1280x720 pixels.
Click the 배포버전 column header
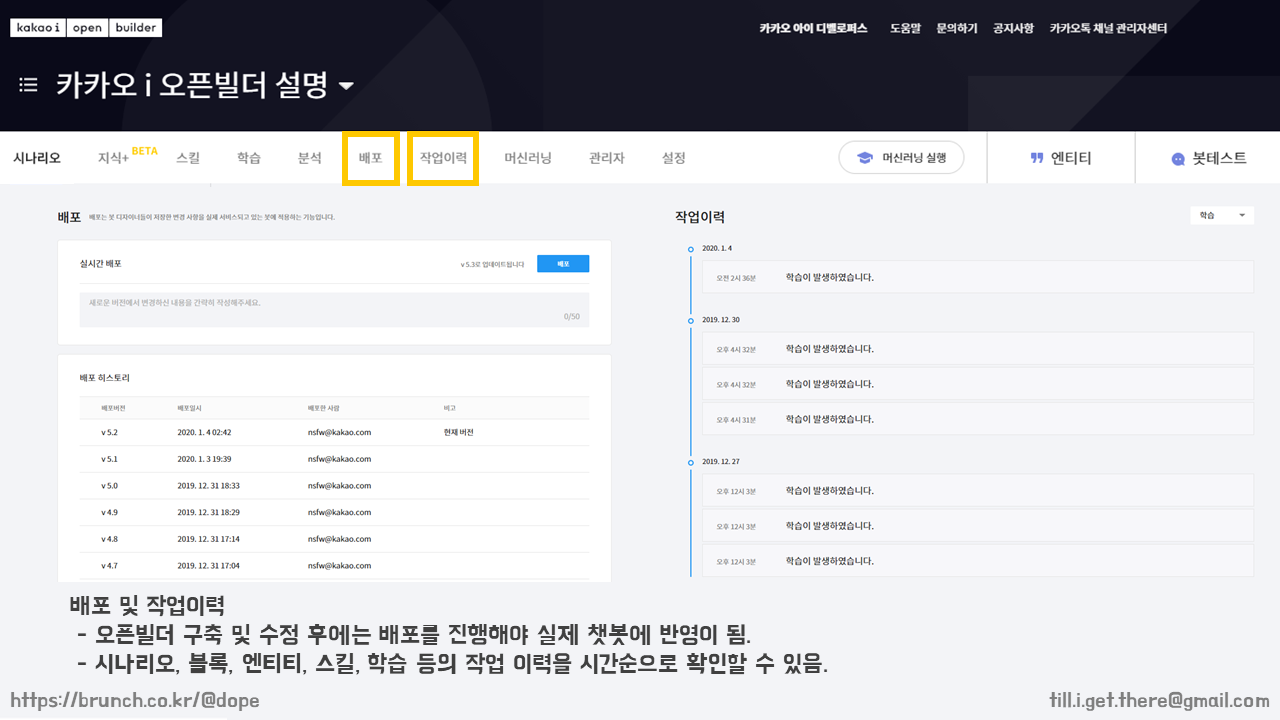click(113, 408)
